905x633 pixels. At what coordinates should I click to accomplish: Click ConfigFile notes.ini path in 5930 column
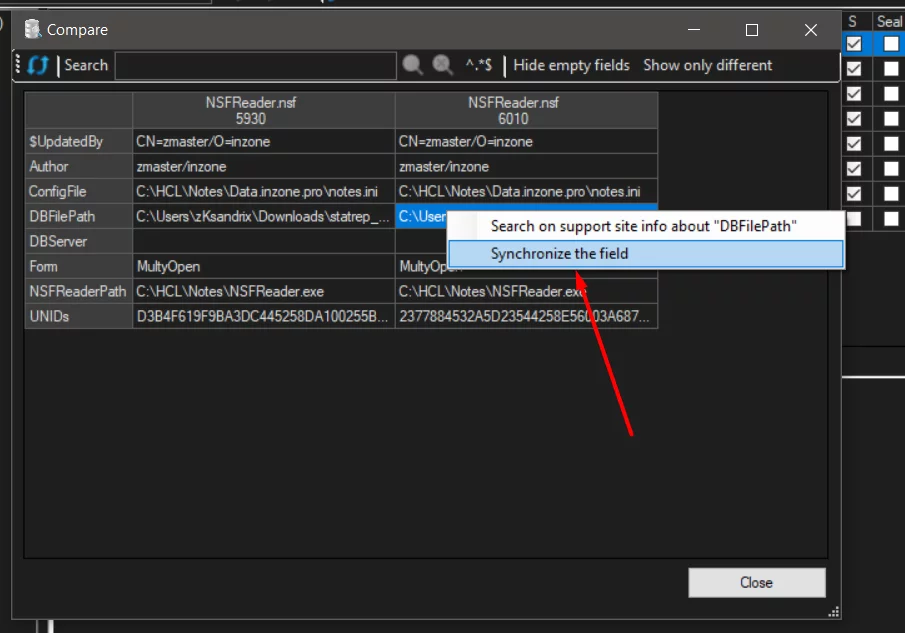click(x=264, y=192)
